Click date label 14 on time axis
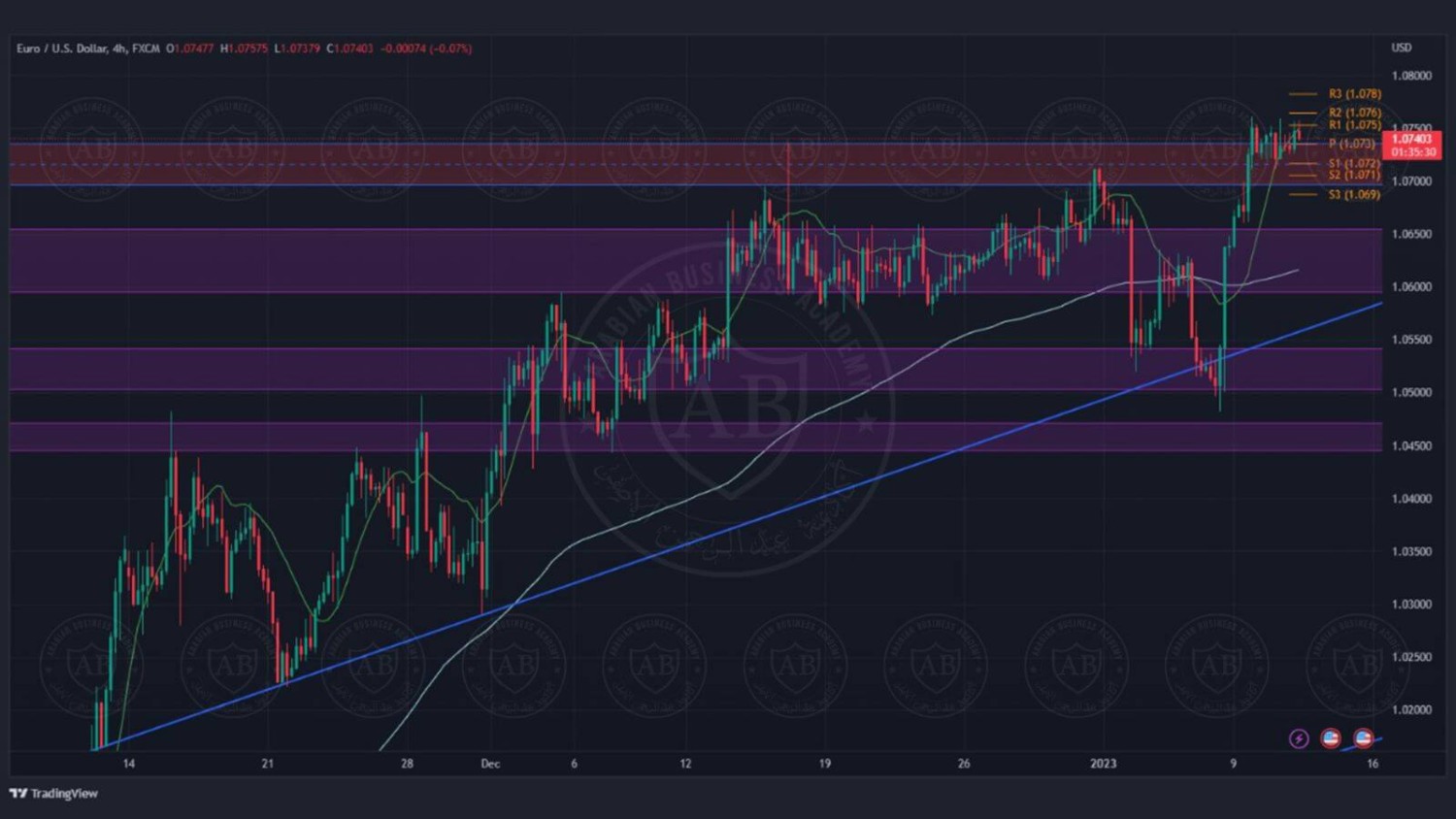Viewport: 1456px width, 819px height. (128, 764)
